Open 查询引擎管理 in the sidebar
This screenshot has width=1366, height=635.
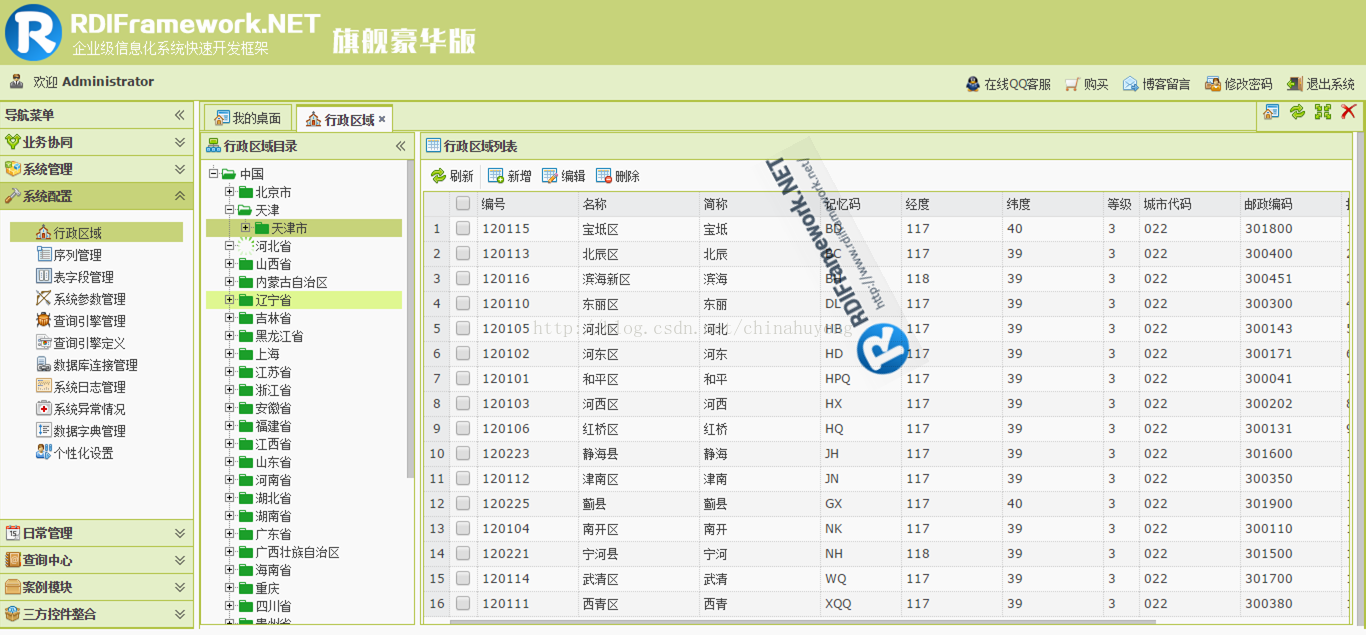click(81, 321)
